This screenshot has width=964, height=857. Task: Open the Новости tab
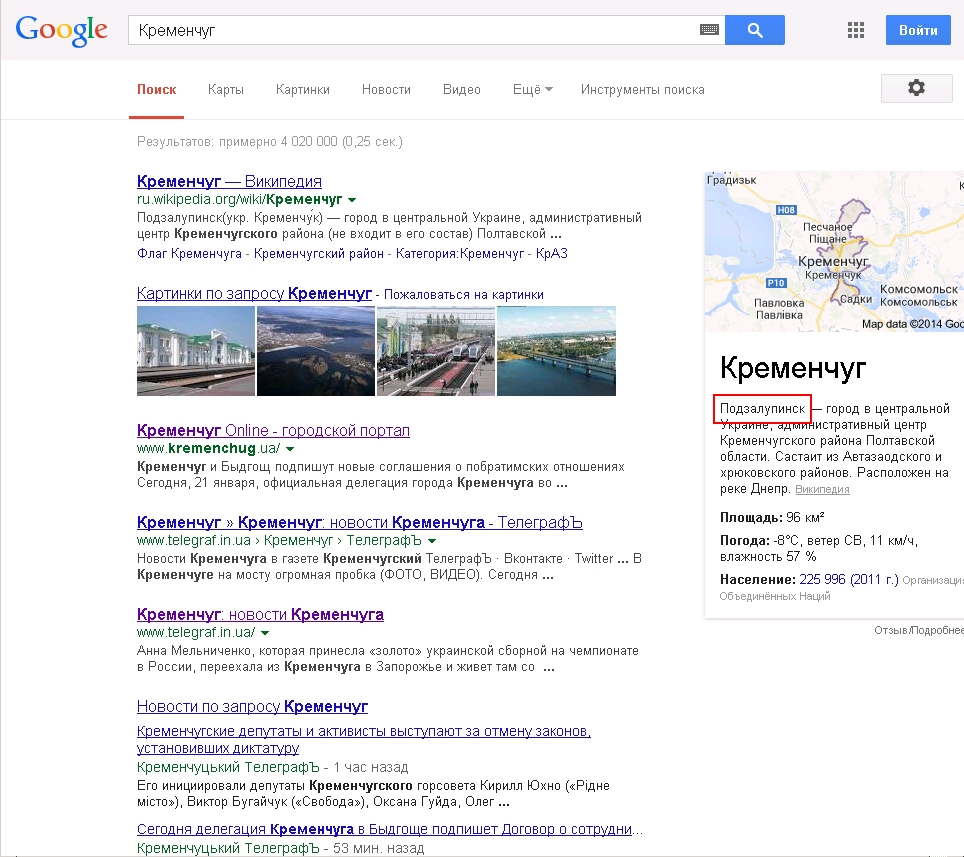tap(386, 90)
